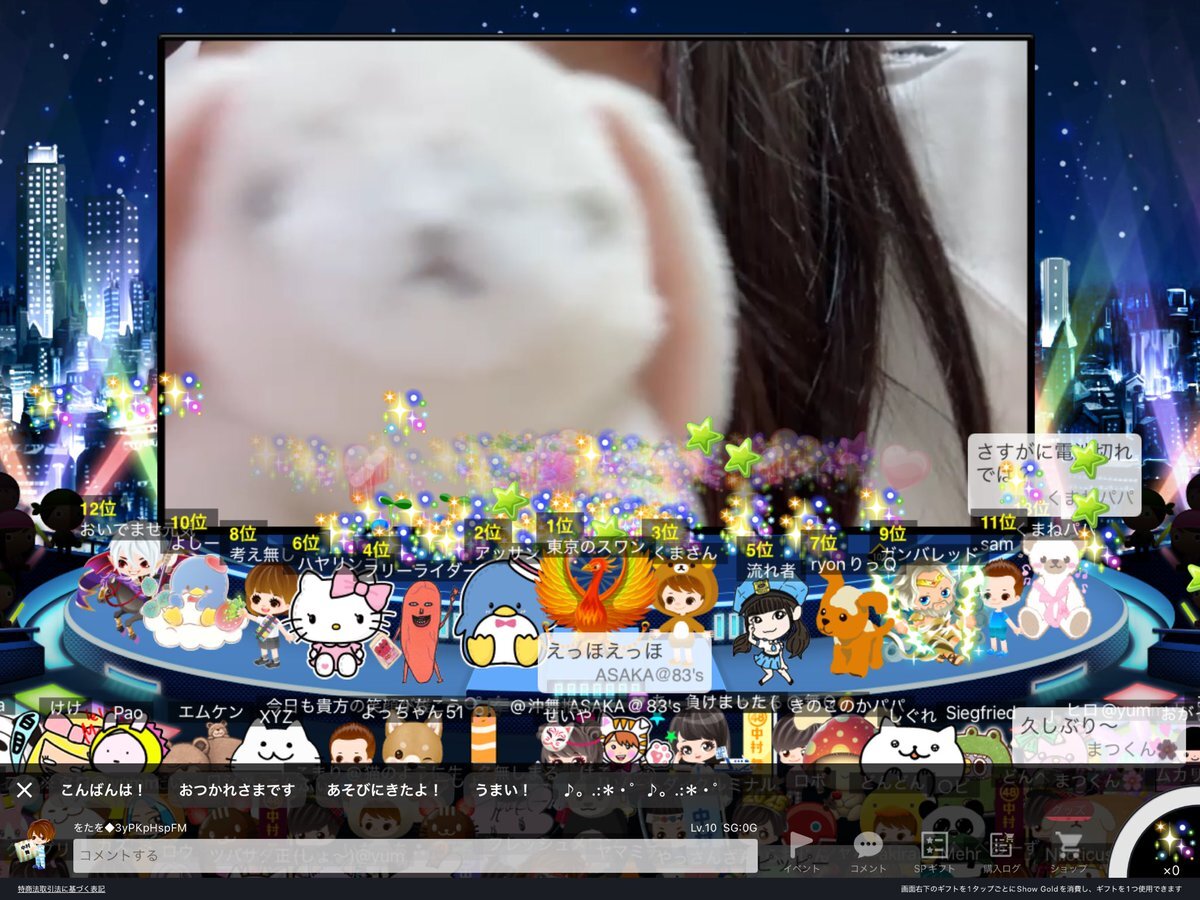Open the ショップ cart icon

coord(1068,852)
